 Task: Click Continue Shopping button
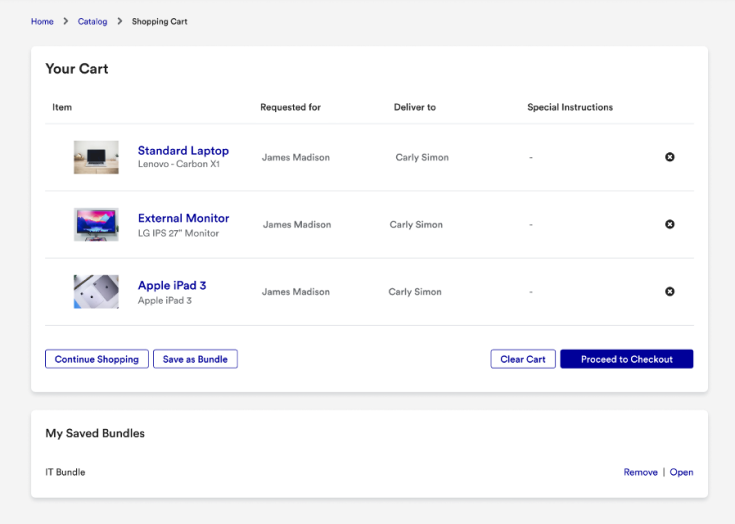pyautogui.click(x=97, y=359)
